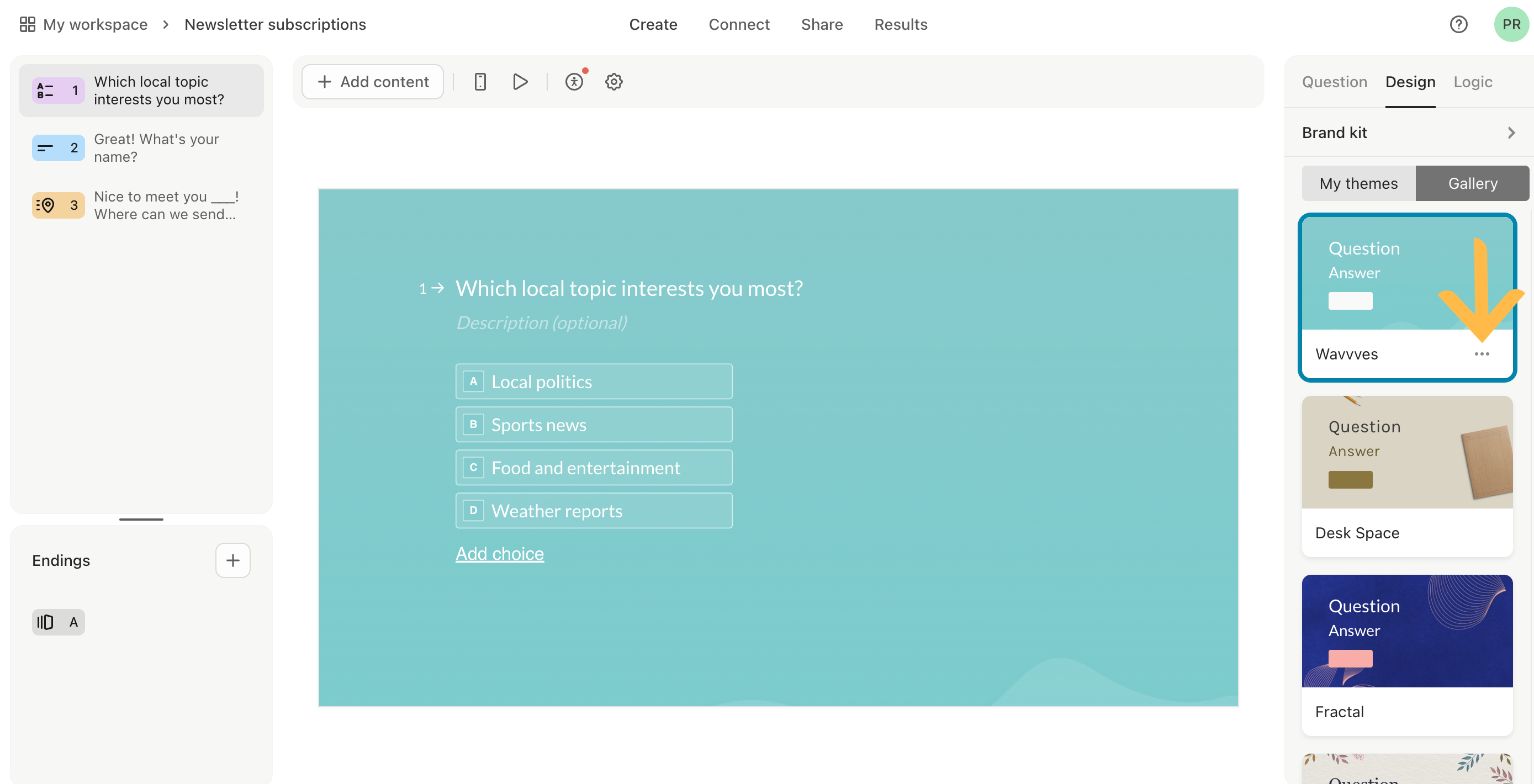This screenshot has width=1534, height=784.
Task: Choose the Desk Space theme thumbnail
Action: pyautogui.click(x=1407, y=452)
